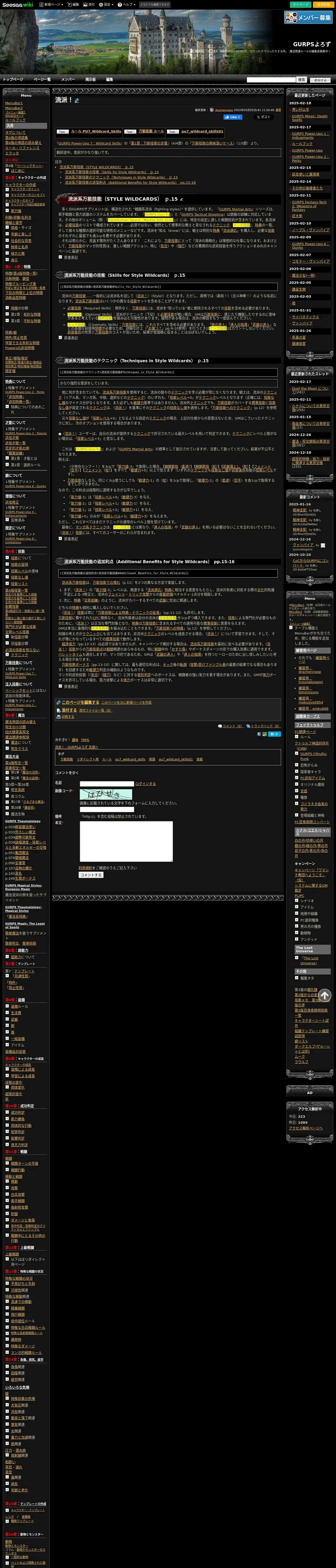
Task: Jump to 流派系万能技能の技能 in table of contents
Action: point(111,172)
